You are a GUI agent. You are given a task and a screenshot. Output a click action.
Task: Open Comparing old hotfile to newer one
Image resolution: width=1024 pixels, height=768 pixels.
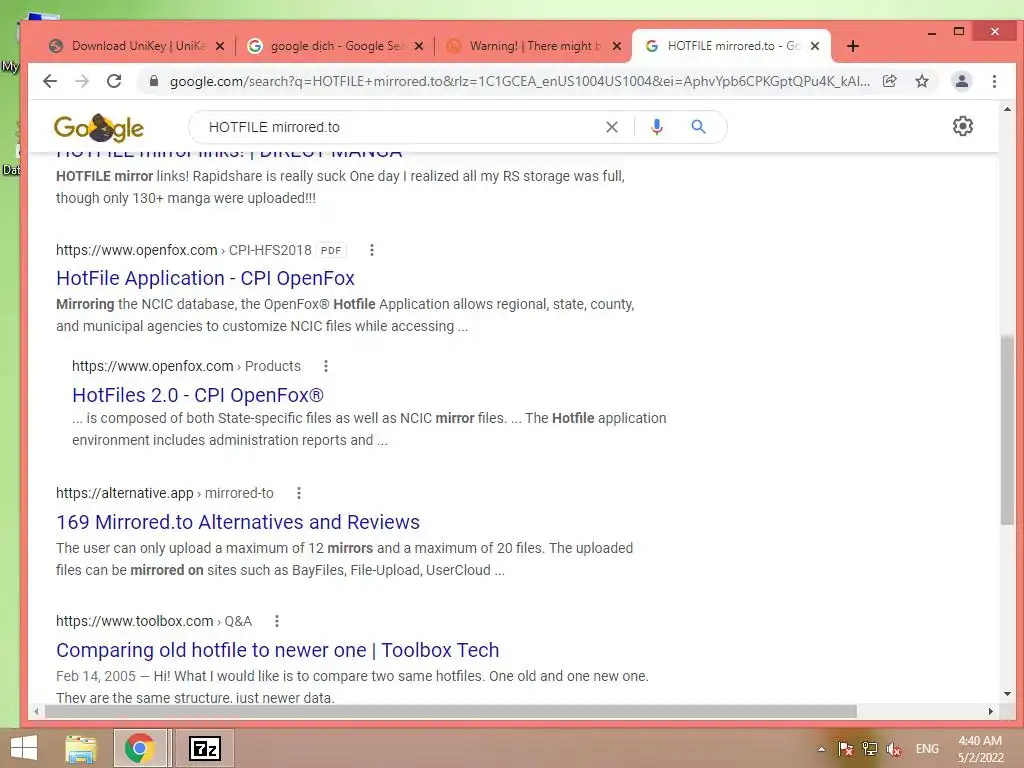278,650
